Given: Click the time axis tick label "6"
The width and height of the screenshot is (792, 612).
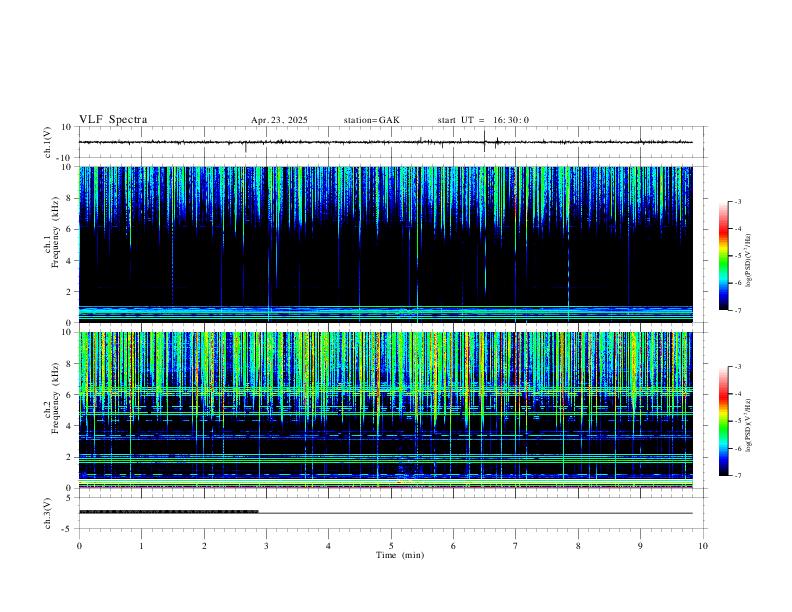Looking at the screenshot, I should 453,546.
